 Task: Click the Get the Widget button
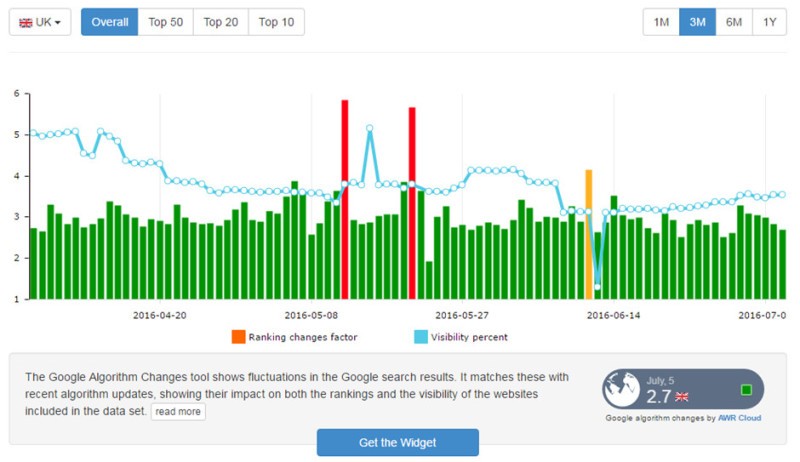pyautogui.click(x=397, y=443)
